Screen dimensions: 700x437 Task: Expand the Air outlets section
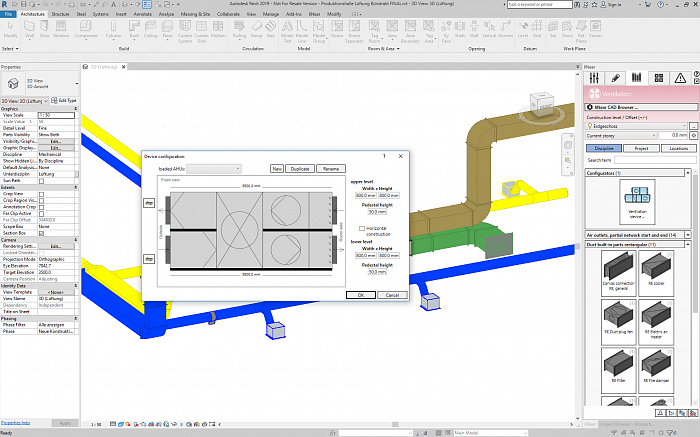click(688, 235)
